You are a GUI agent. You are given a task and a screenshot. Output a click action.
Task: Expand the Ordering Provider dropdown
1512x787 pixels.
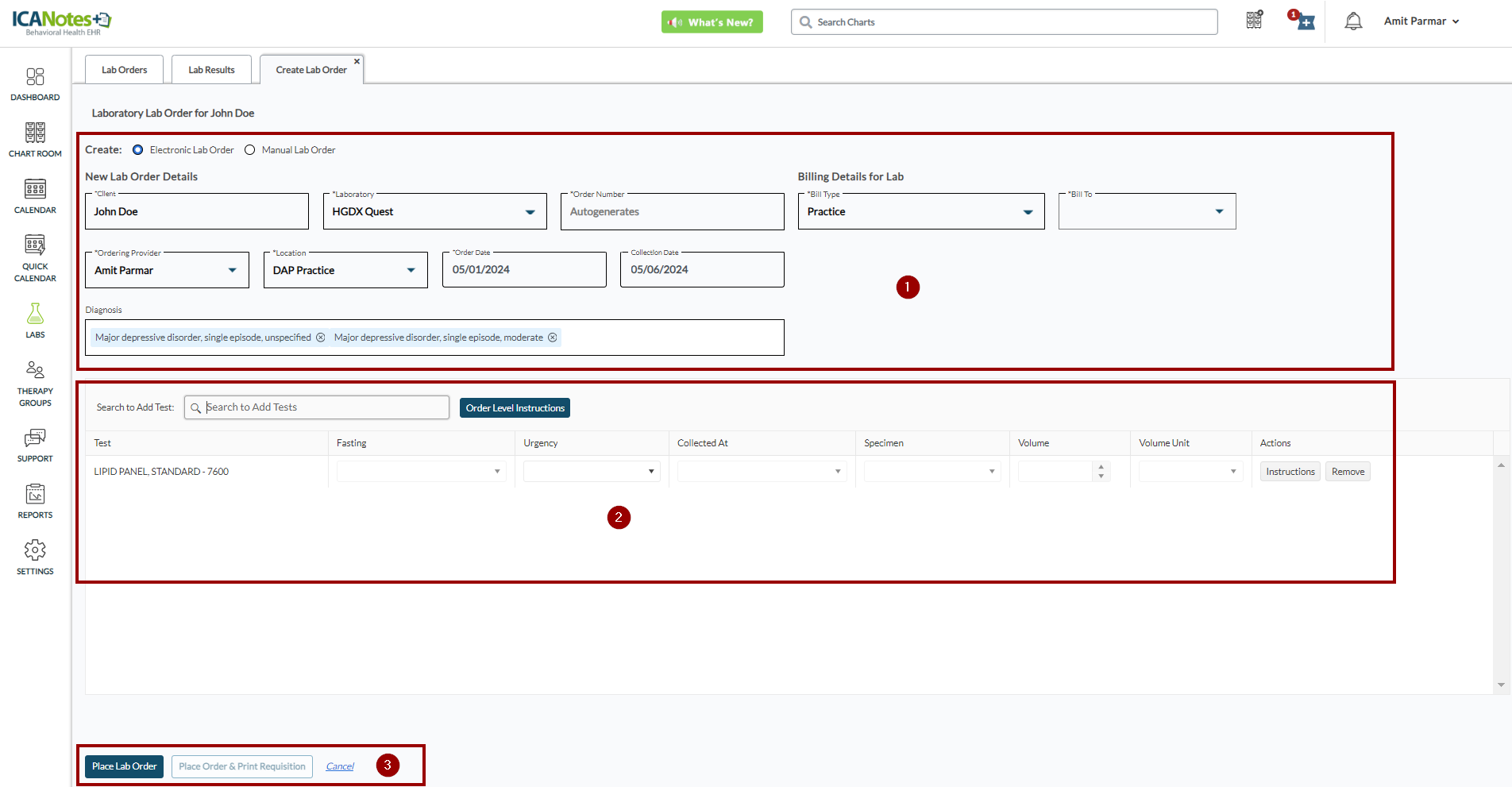pyautogui.click(x=232, y=271)
